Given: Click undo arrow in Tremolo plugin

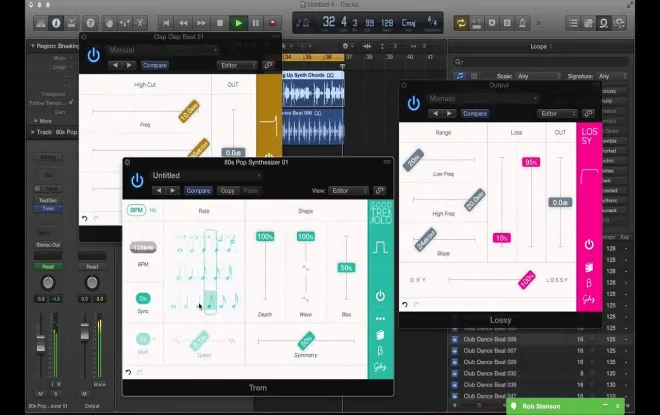Looking at the screenshot, I should tap(128, 372).
